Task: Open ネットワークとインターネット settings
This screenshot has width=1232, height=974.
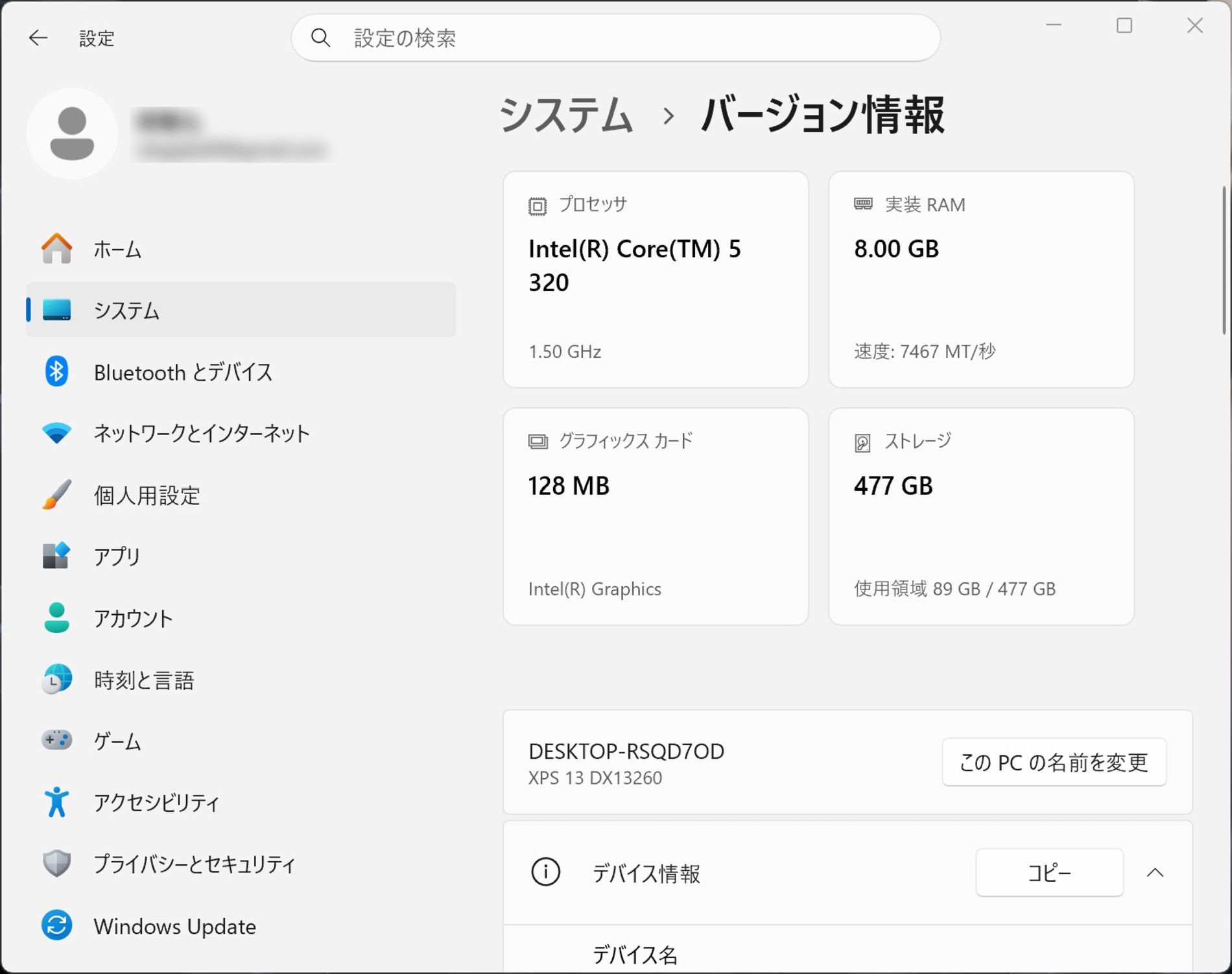Action: [x=241, y=433]
